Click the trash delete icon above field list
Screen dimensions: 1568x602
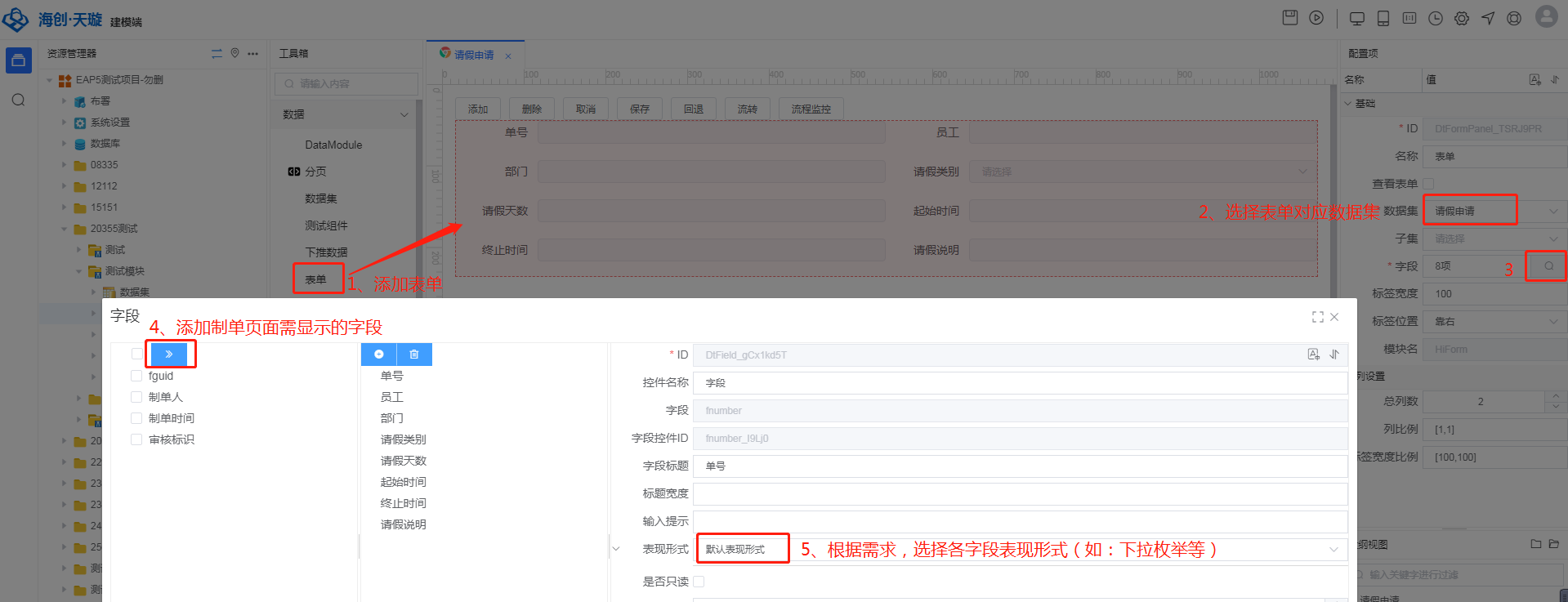coord(414,355)
